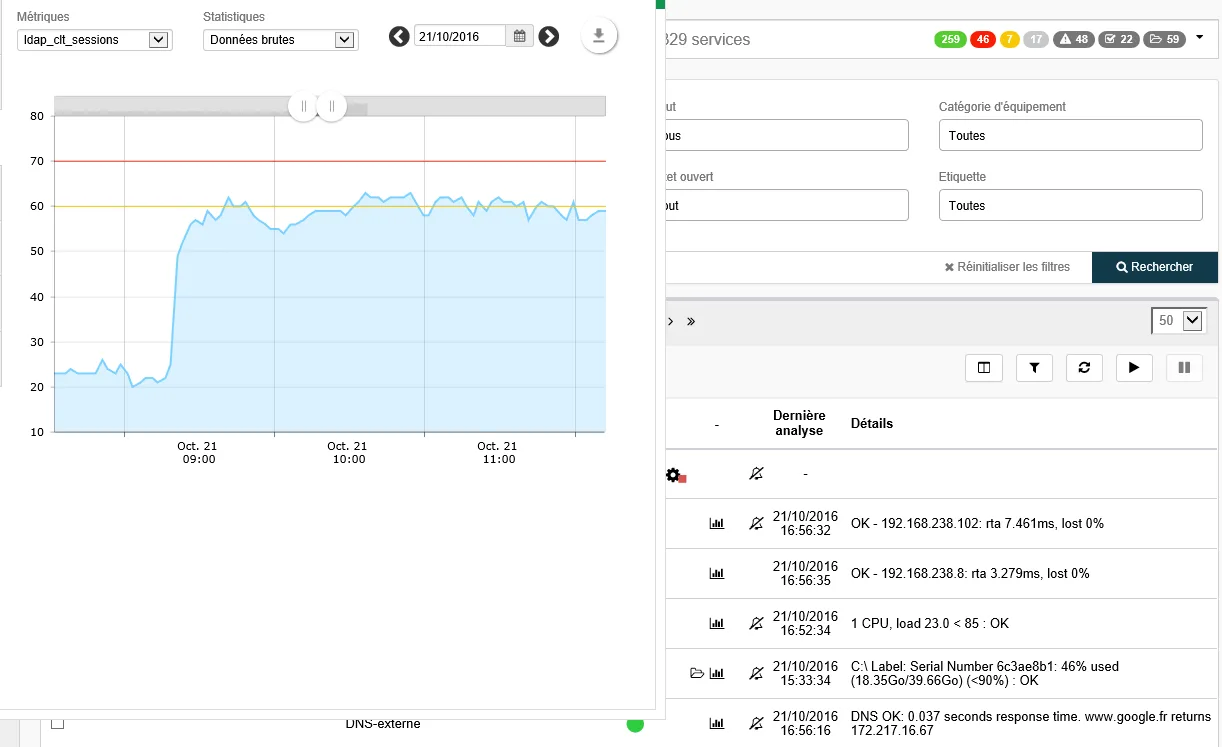Open the Statistiques Données brutes dropdown
The width and height of the screenshot is (1222, 747).
coord(280,40)
